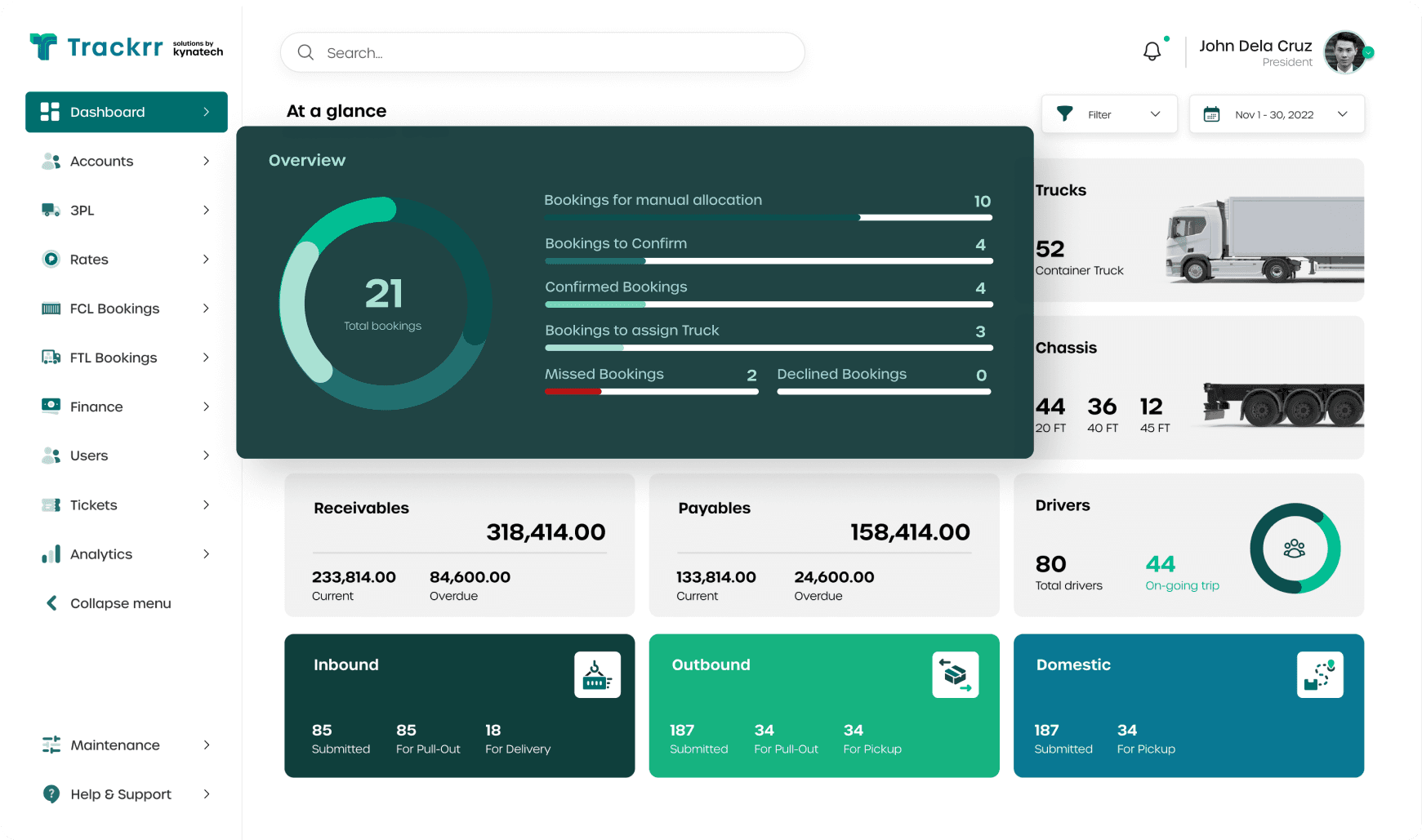Click inside the Search field
Screen dimensions: 1422x840
pyautogui.click(x=542, y=52)
